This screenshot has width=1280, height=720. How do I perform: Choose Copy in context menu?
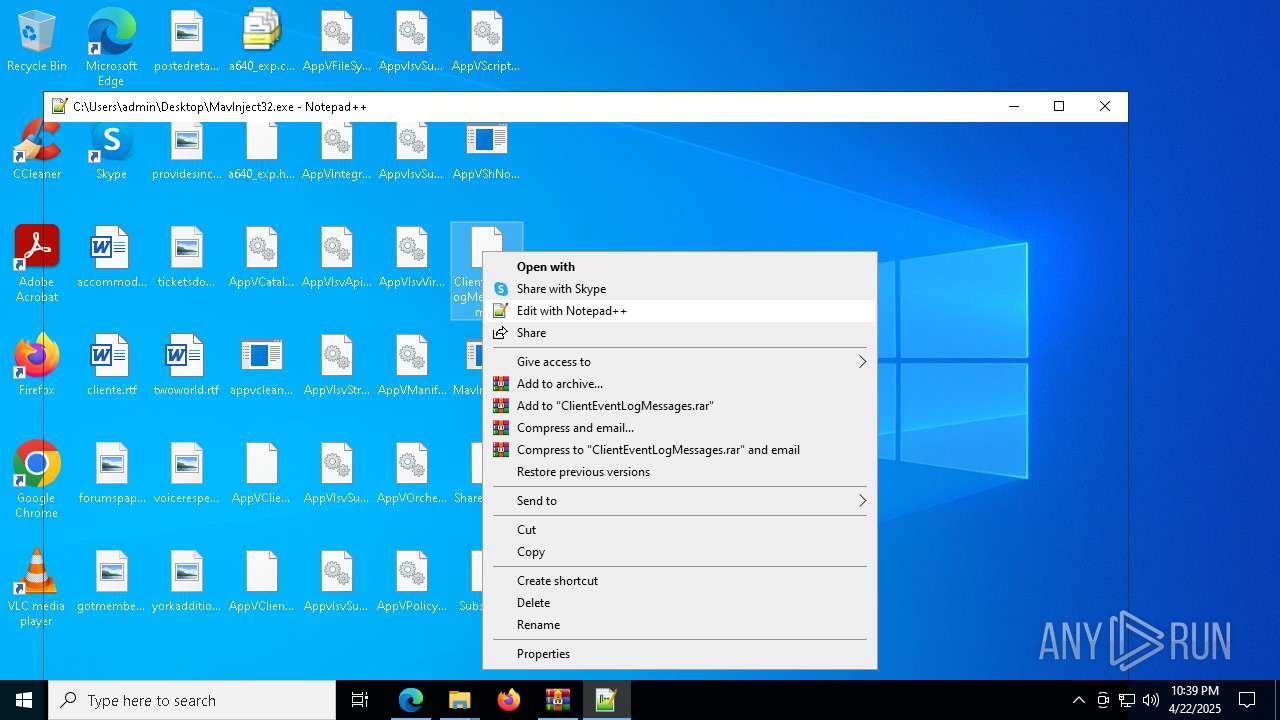coord(680,552)
